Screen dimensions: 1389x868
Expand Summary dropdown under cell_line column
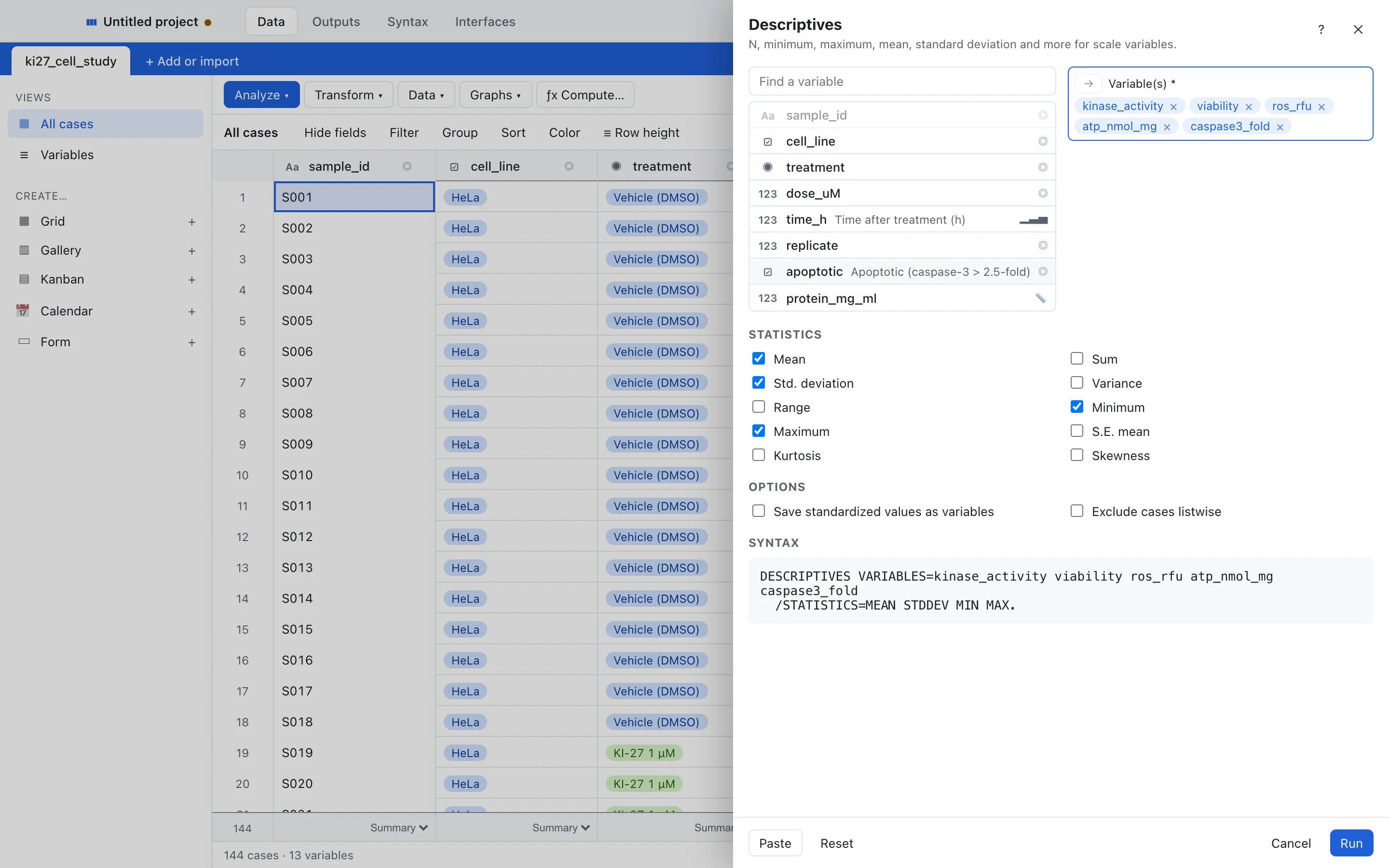561,828
